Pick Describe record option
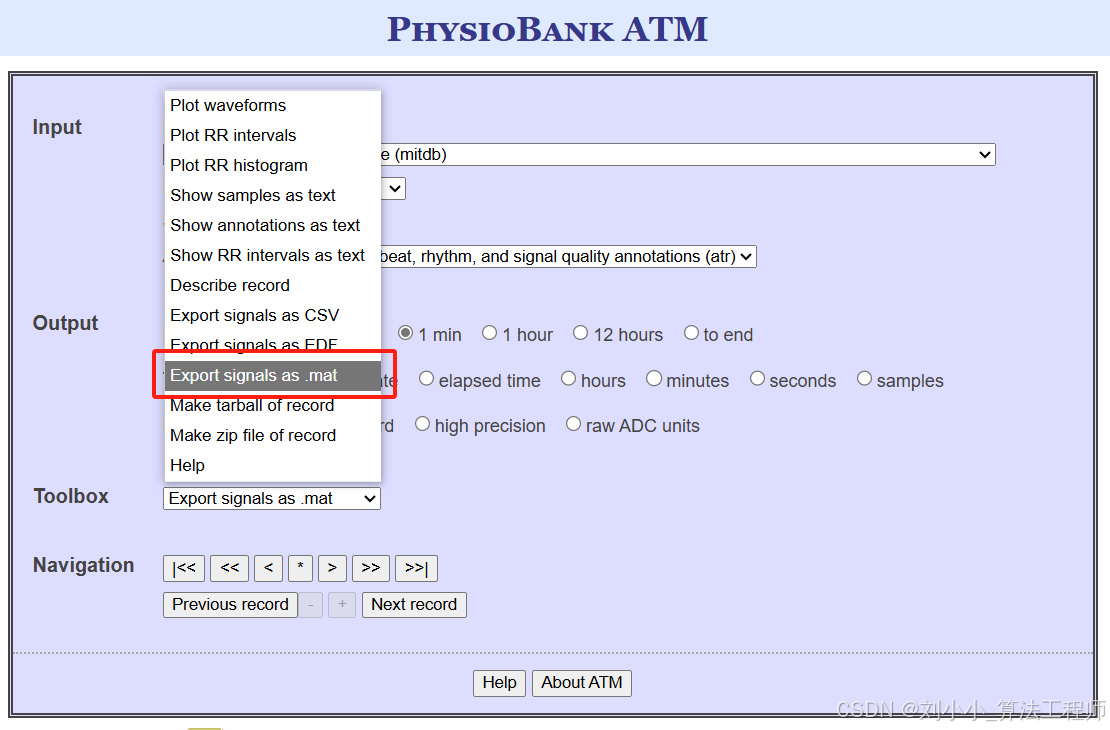Viewport: 1110px width, 730px height. coord(273,285)
